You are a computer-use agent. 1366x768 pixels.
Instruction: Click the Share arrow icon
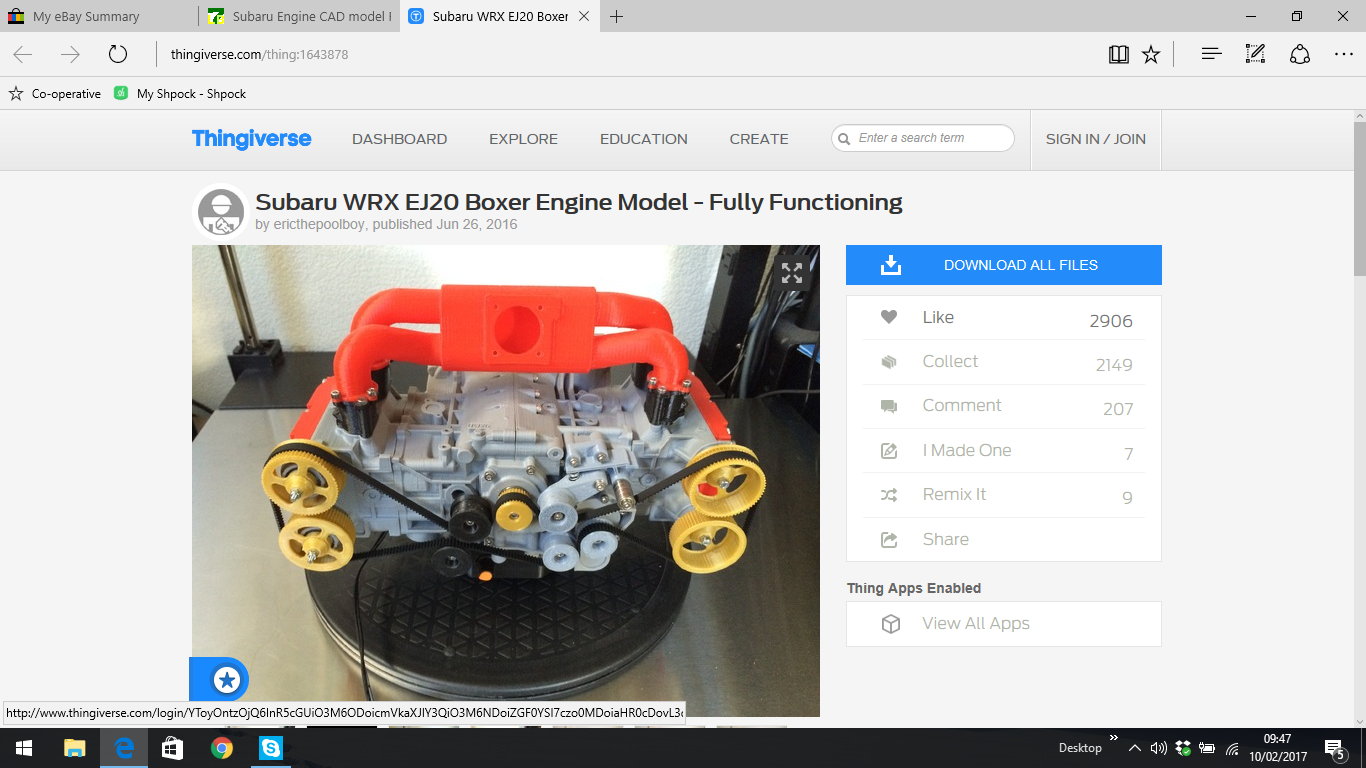pyautogui.click(x=888, y=540)
